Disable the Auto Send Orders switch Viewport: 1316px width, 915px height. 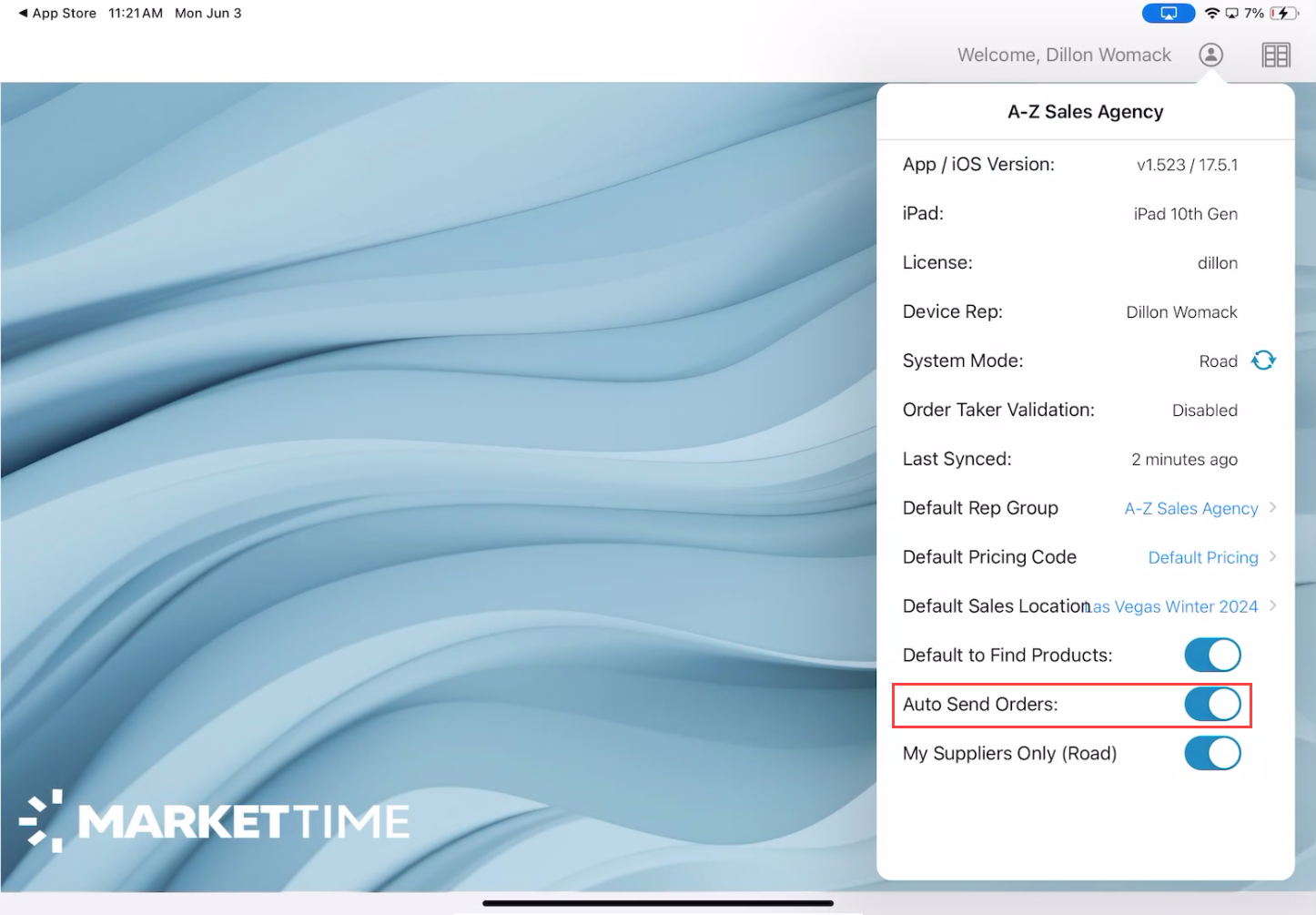[x=1212, y=704]
